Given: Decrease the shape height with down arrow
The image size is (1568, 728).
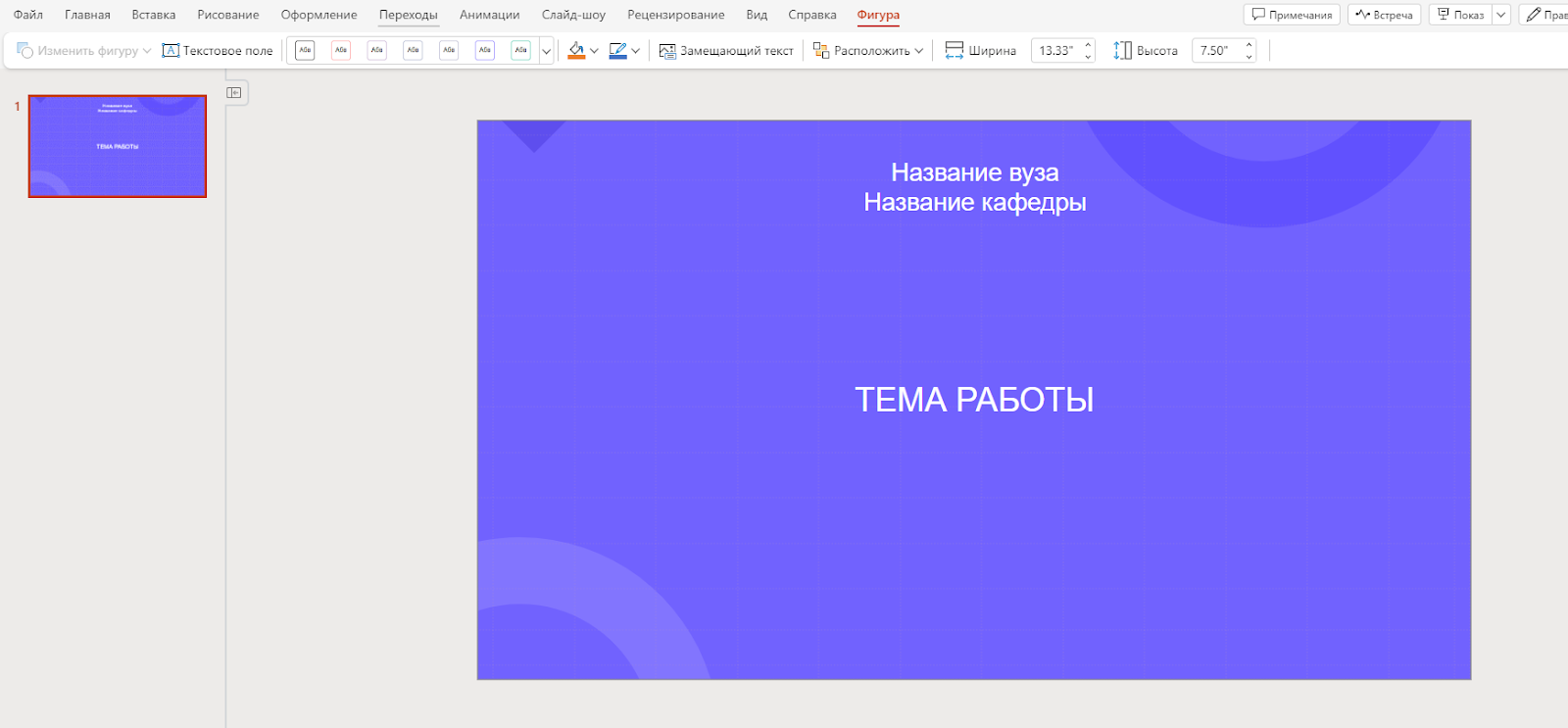Looking at the screenshot, I should click(1249, 57).
